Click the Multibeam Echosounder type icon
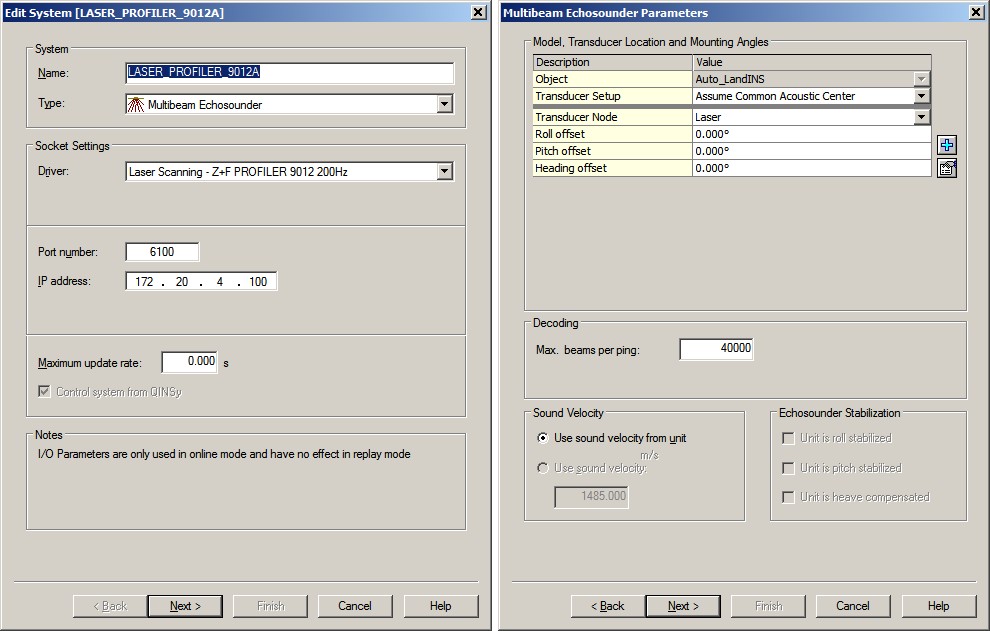 tap(135, 104)
